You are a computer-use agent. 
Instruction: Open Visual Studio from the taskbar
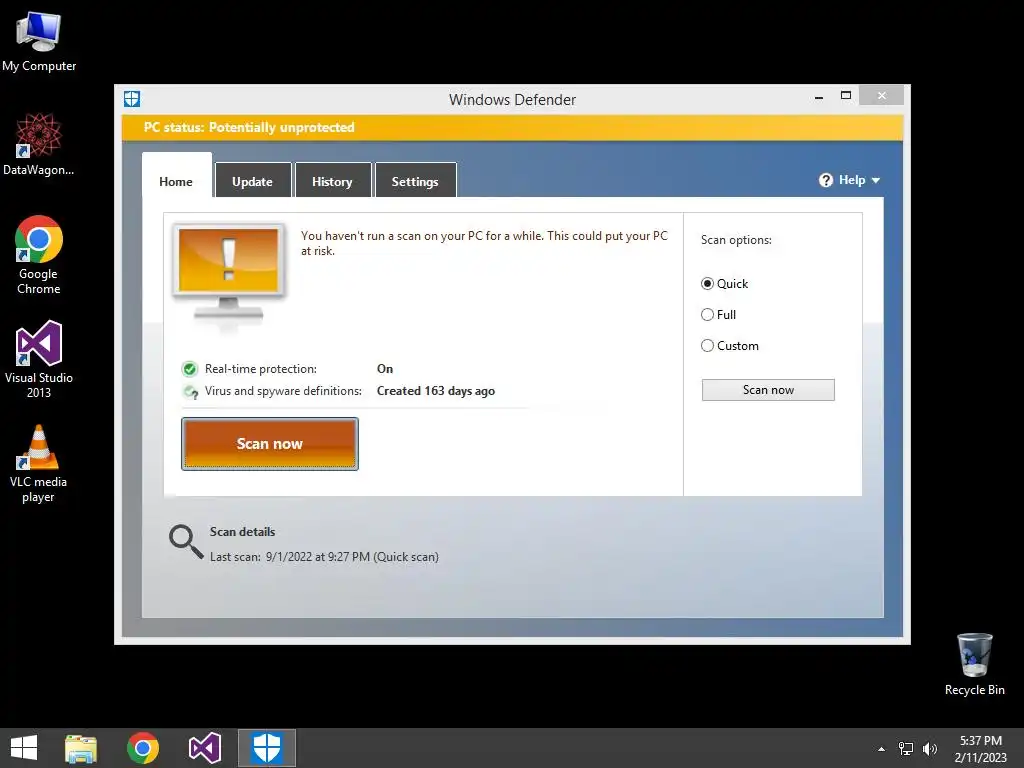[204, 748]
